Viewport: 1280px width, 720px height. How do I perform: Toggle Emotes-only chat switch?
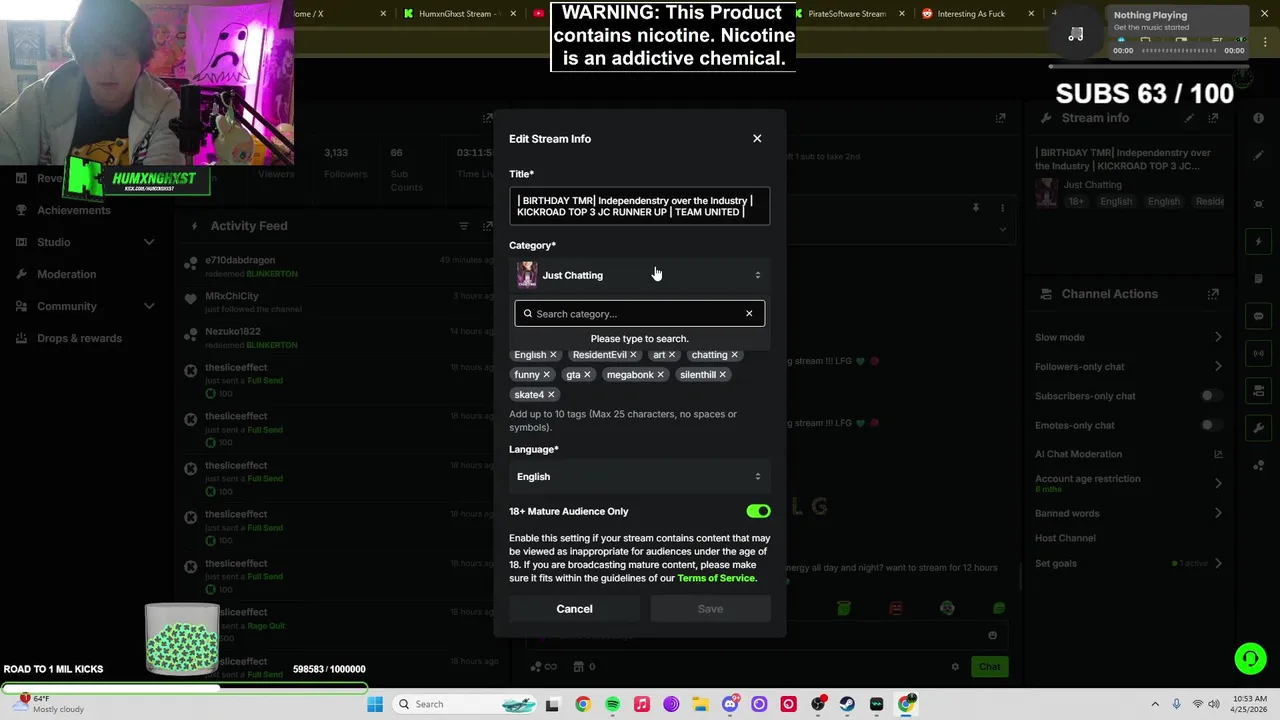(x=1211, y=425)
